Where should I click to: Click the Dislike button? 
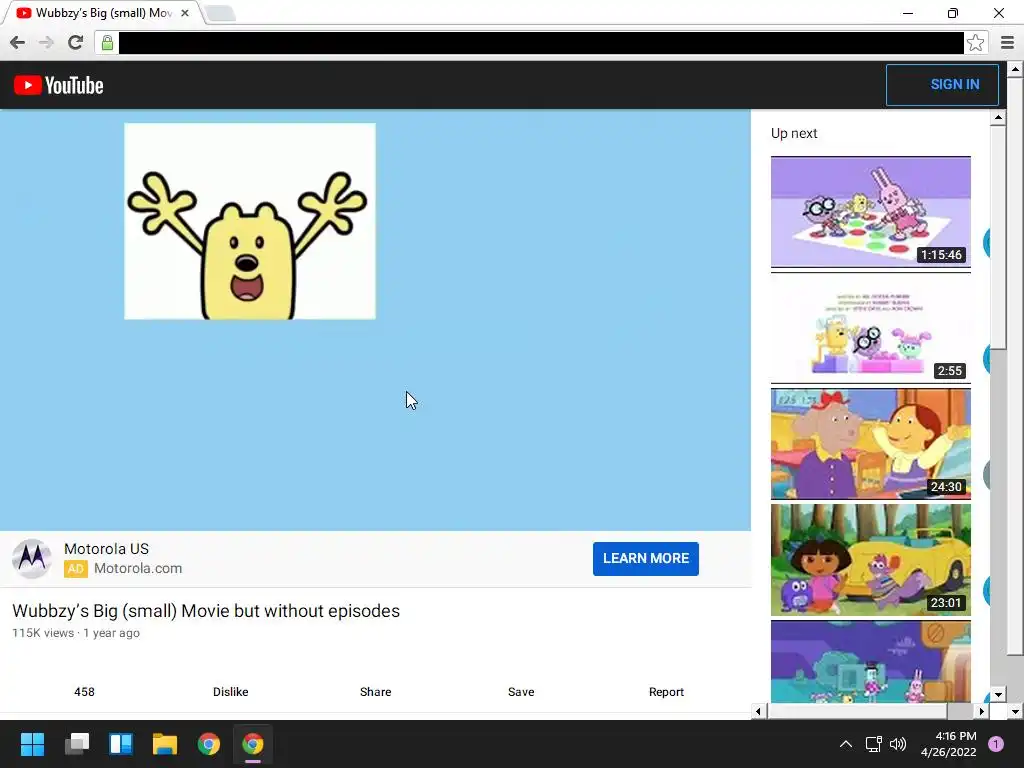click(x=231, y=692)
